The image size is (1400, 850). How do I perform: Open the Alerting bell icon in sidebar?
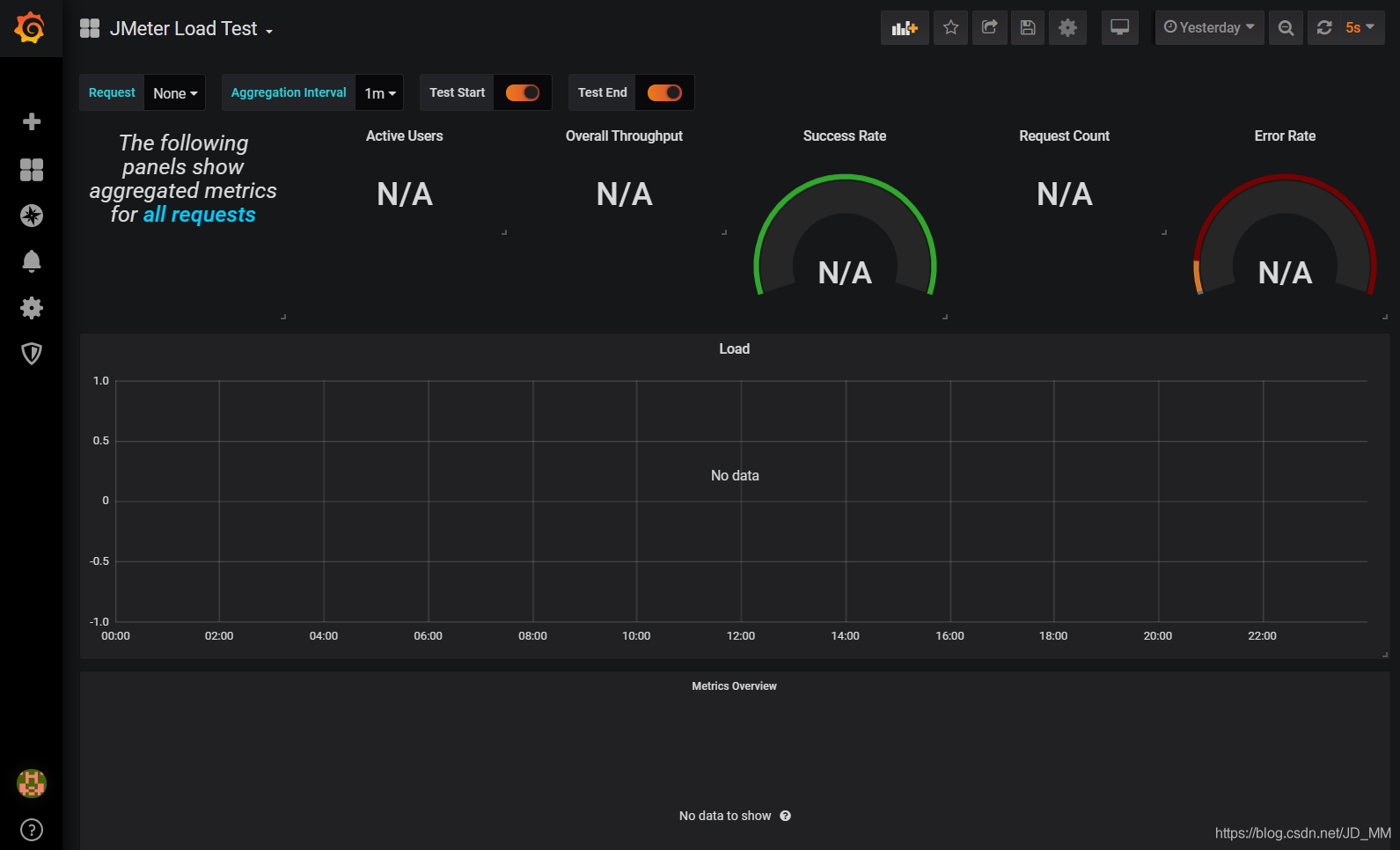tap(32, 261)
